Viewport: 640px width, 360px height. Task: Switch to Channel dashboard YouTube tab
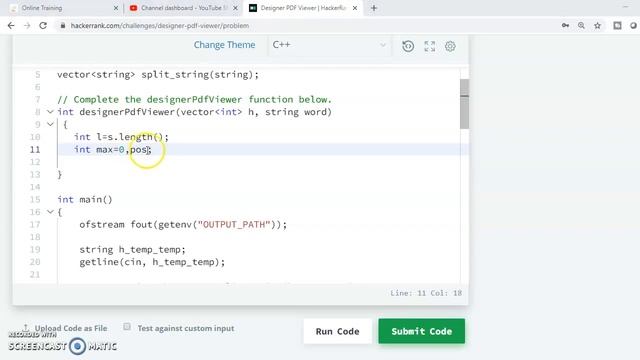pos(183,8)
